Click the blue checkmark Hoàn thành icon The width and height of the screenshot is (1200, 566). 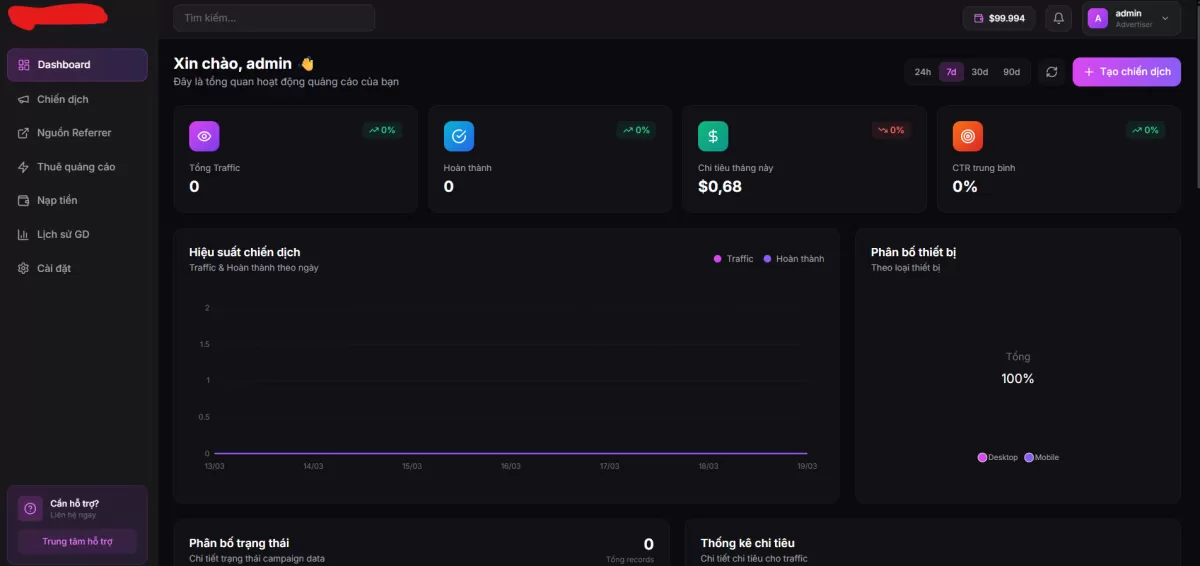(x=459, y=136)
